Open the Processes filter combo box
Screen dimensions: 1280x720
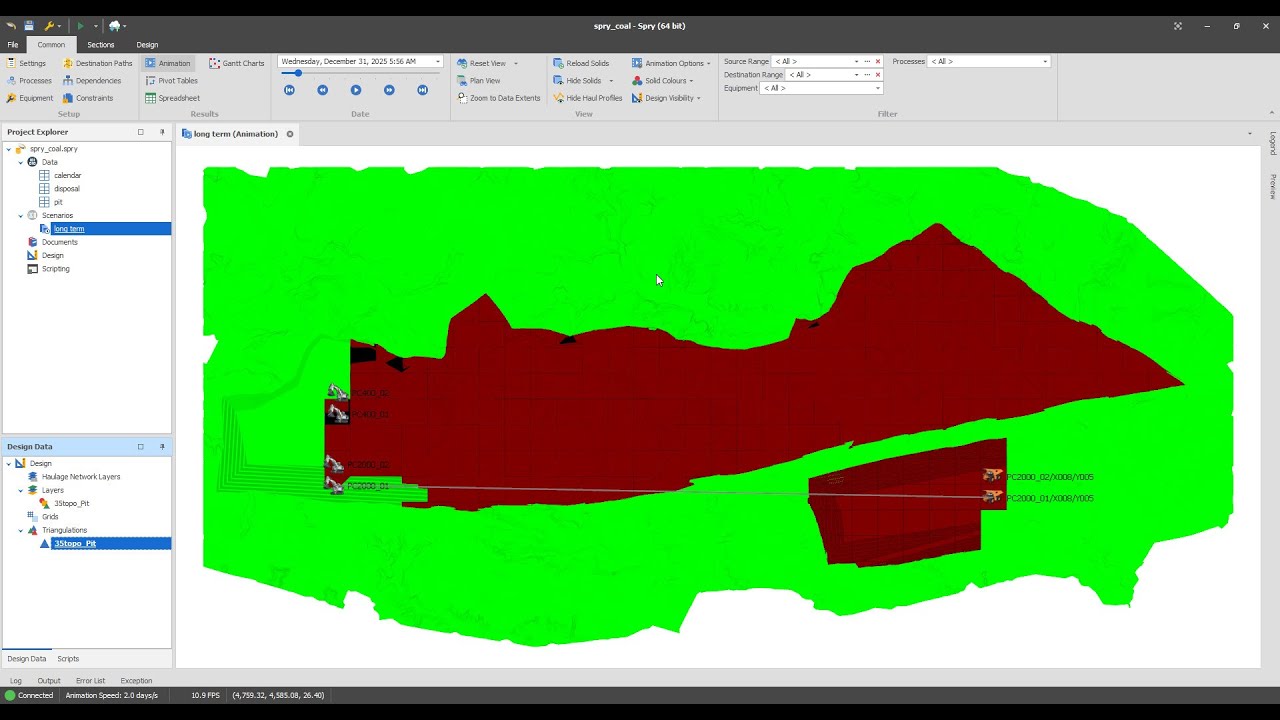pyautogui.click(x=989, y=62)
